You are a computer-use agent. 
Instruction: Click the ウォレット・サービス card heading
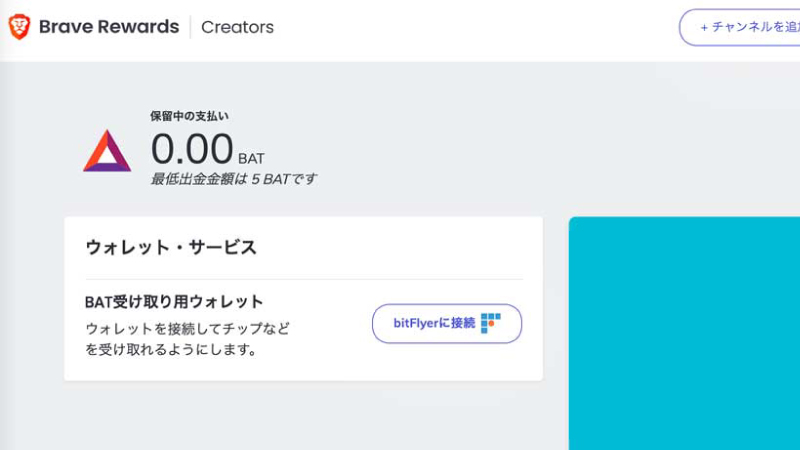tap(171, 247)
